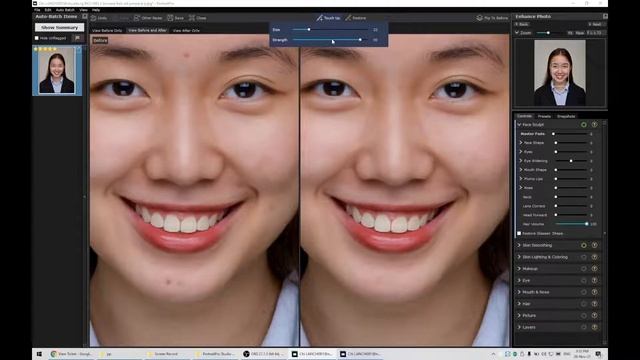
Task: Expand the Mouth & Nose section
Action: [x=519, y=292]
